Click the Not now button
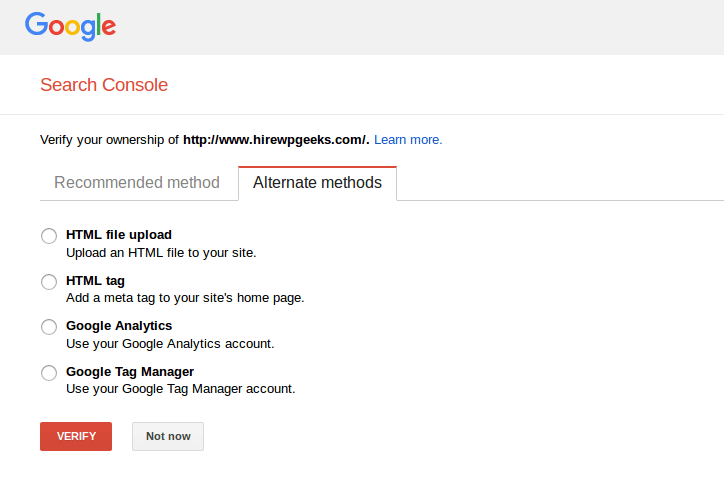This screenshot has height=478, width=724. 168,436
